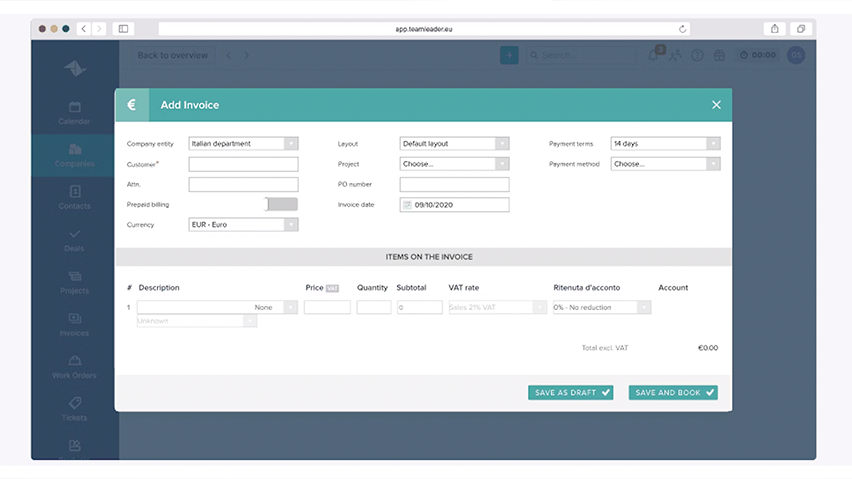Click the Search field
This screenshot has height=479, width=852.
point(581,55)
